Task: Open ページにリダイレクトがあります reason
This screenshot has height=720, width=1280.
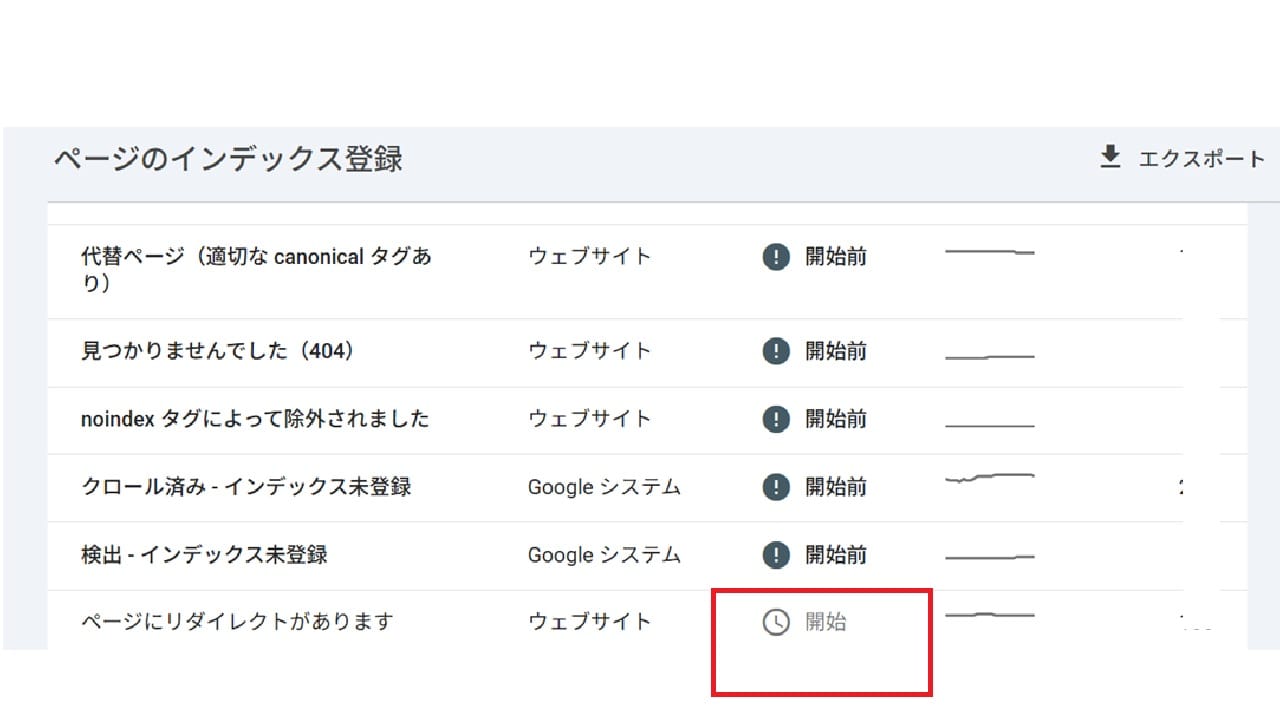Action: tap(237, 622)
